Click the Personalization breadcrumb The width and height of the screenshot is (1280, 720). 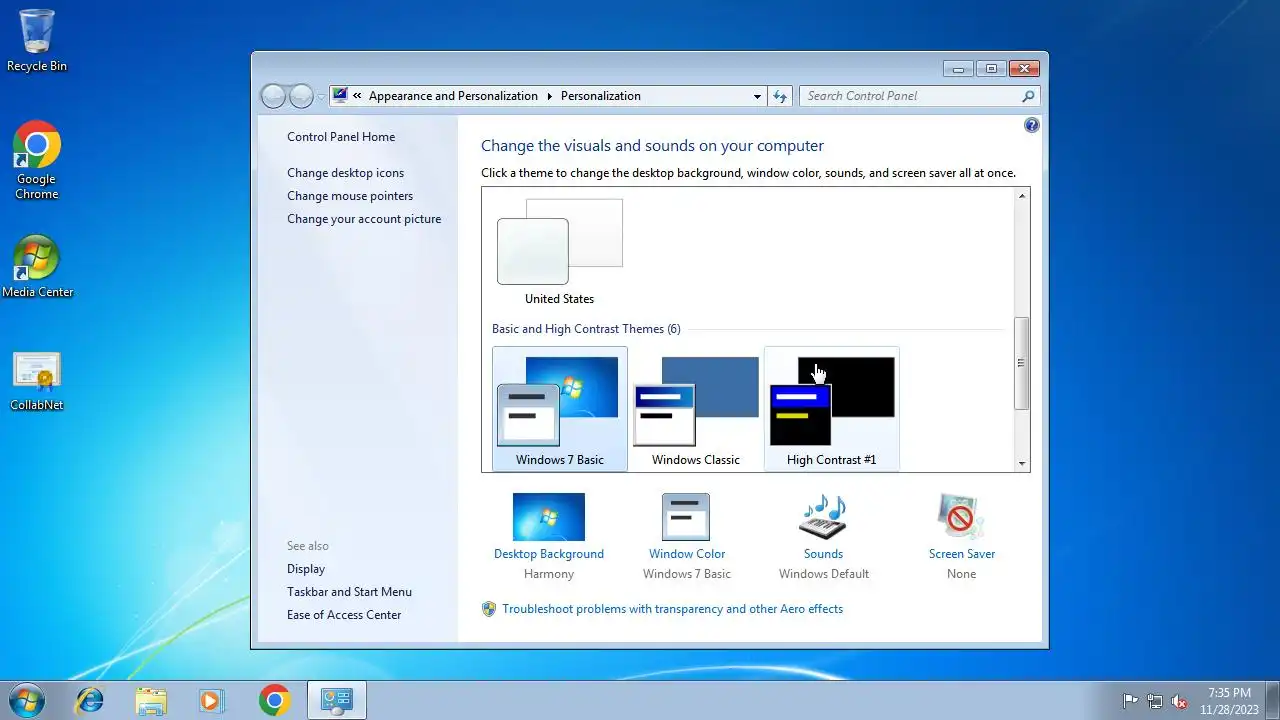[601, 96]
